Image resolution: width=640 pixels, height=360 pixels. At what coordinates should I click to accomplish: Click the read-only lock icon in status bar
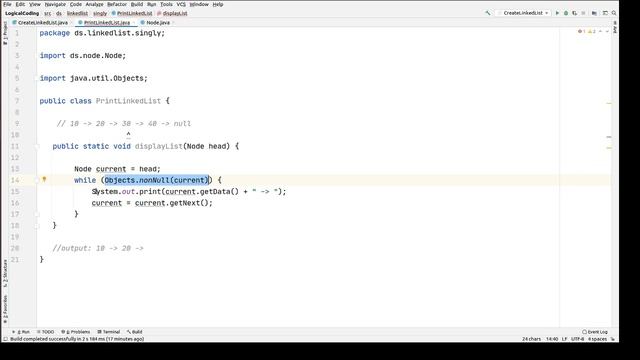coord(613,339)
